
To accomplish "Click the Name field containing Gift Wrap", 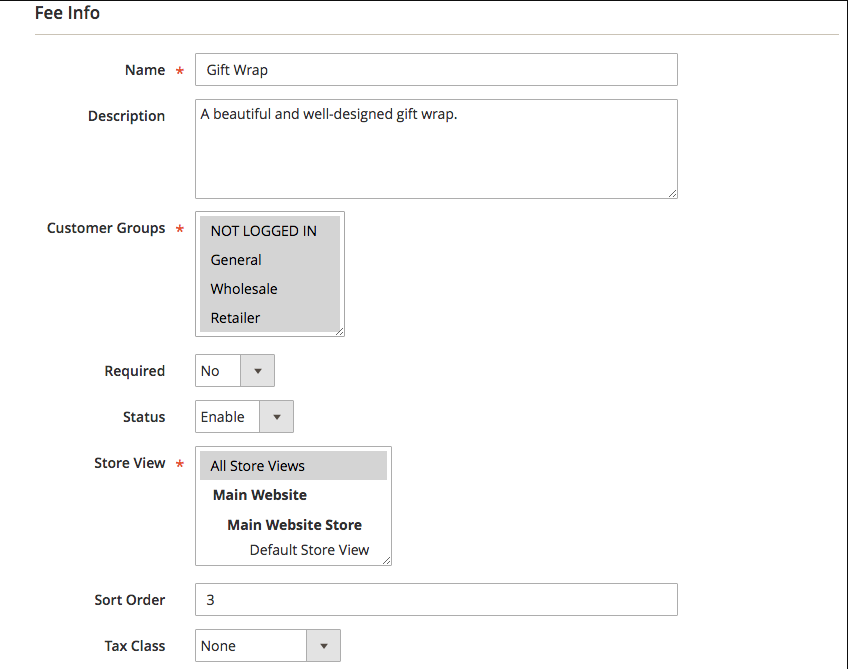I will tap(436, 70).
